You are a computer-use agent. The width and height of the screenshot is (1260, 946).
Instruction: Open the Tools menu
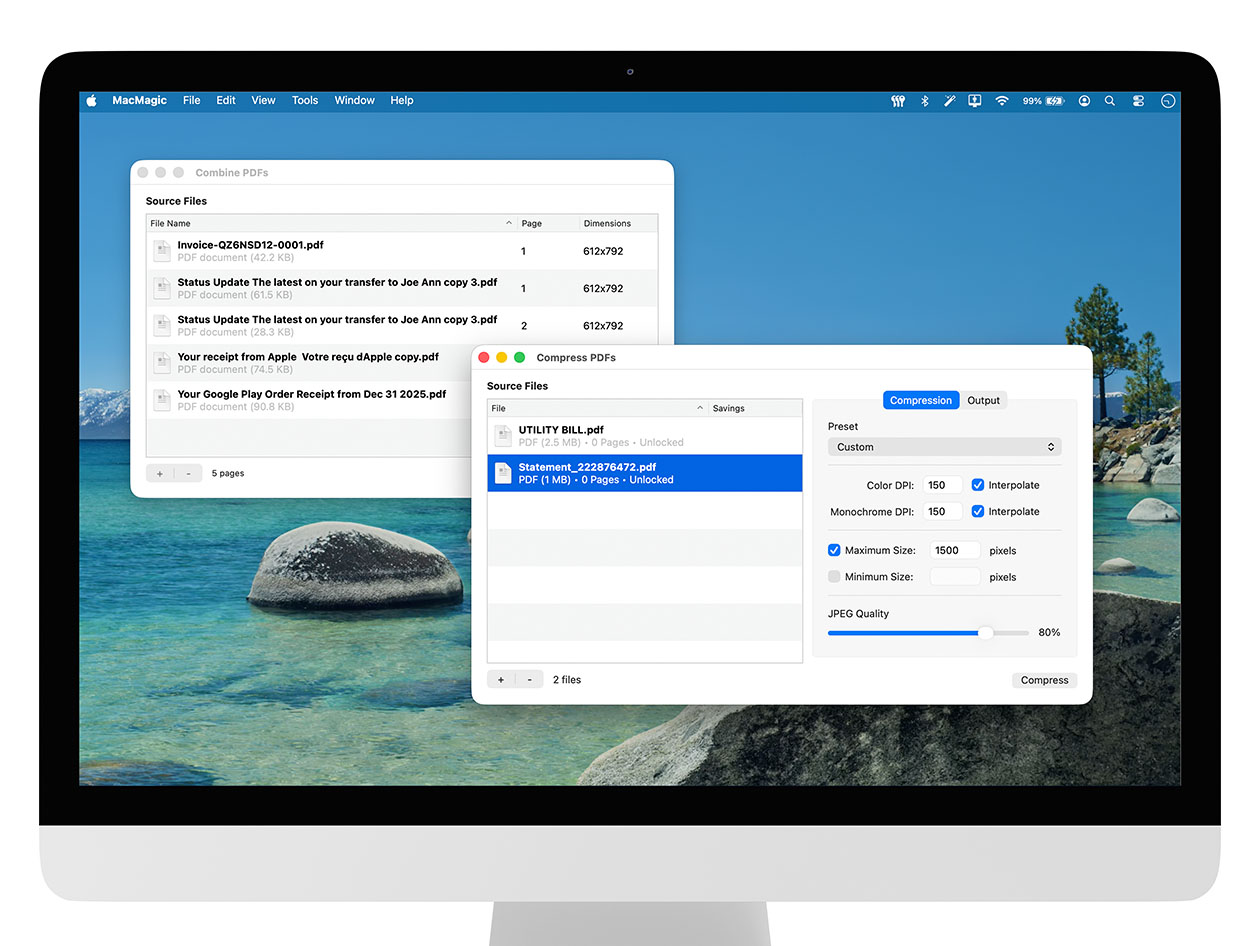click(x=304, y=100)
